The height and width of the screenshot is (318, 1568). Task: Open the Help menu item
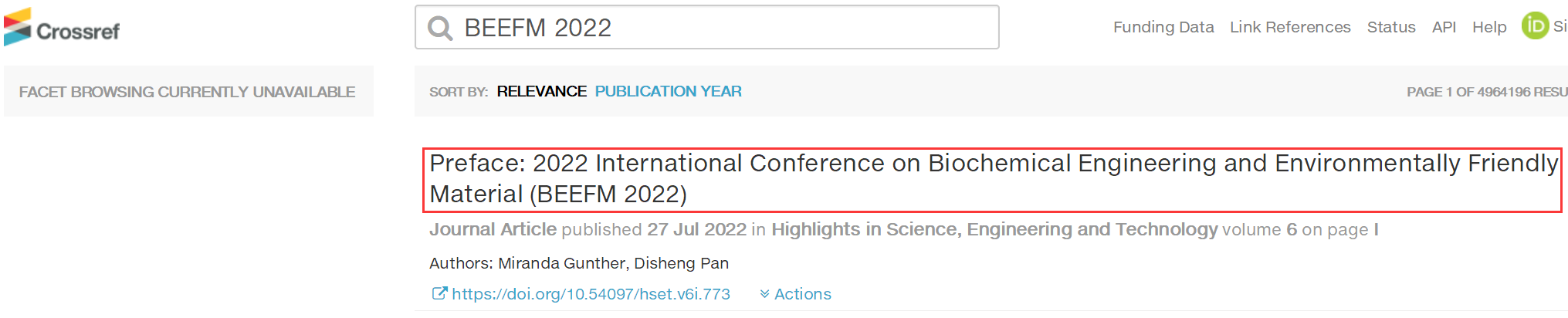(x=1489, y=27)
